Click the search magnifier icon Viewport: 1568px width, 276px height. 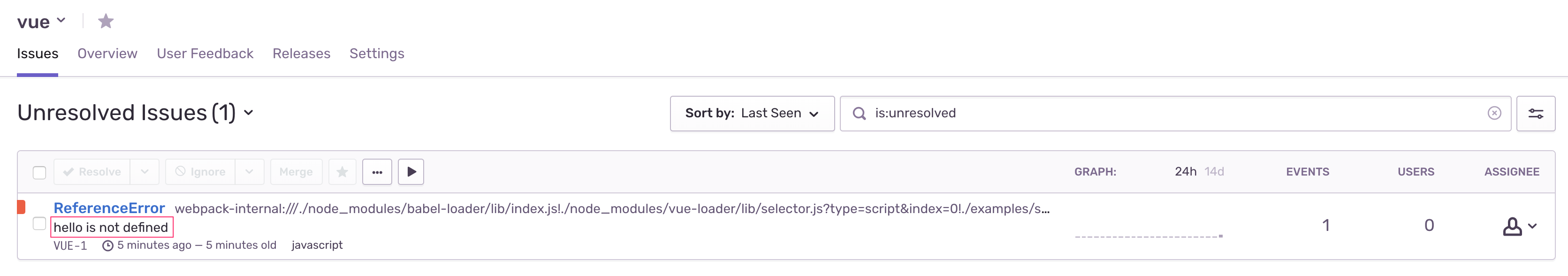coord(859,113)
